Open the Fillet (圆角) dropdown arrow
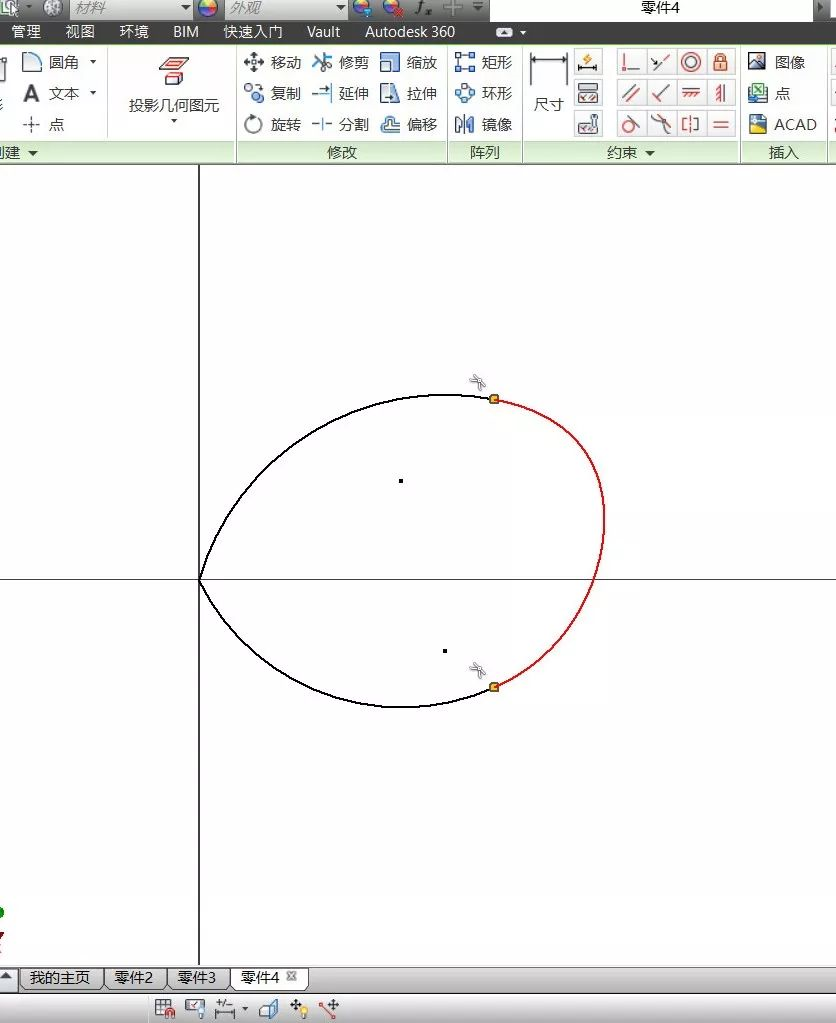The width and height of the screenshot is (836, 1023). 93,62
